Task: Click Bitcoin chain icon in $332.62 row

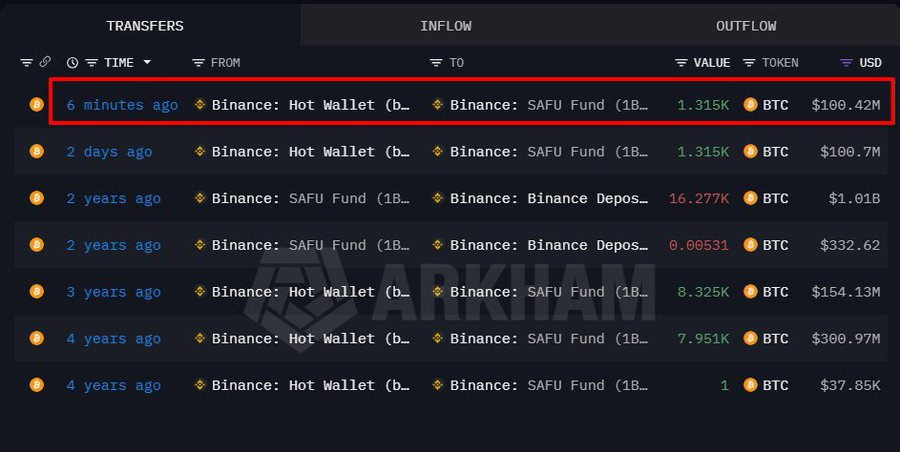Action: click(37, 245)
